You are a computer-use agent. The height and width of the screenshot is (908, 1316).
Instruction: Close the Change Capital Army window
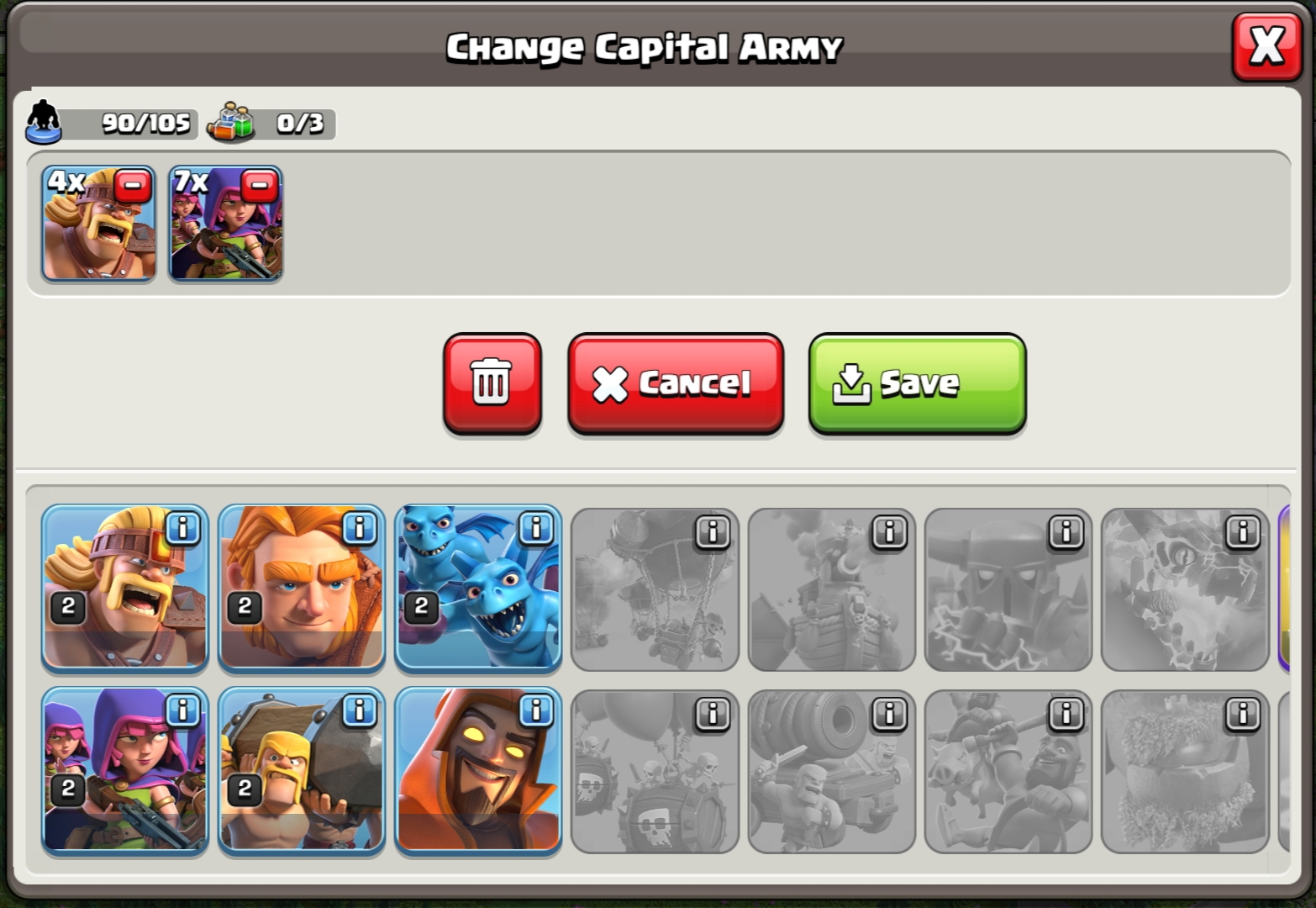point(1266,46)
